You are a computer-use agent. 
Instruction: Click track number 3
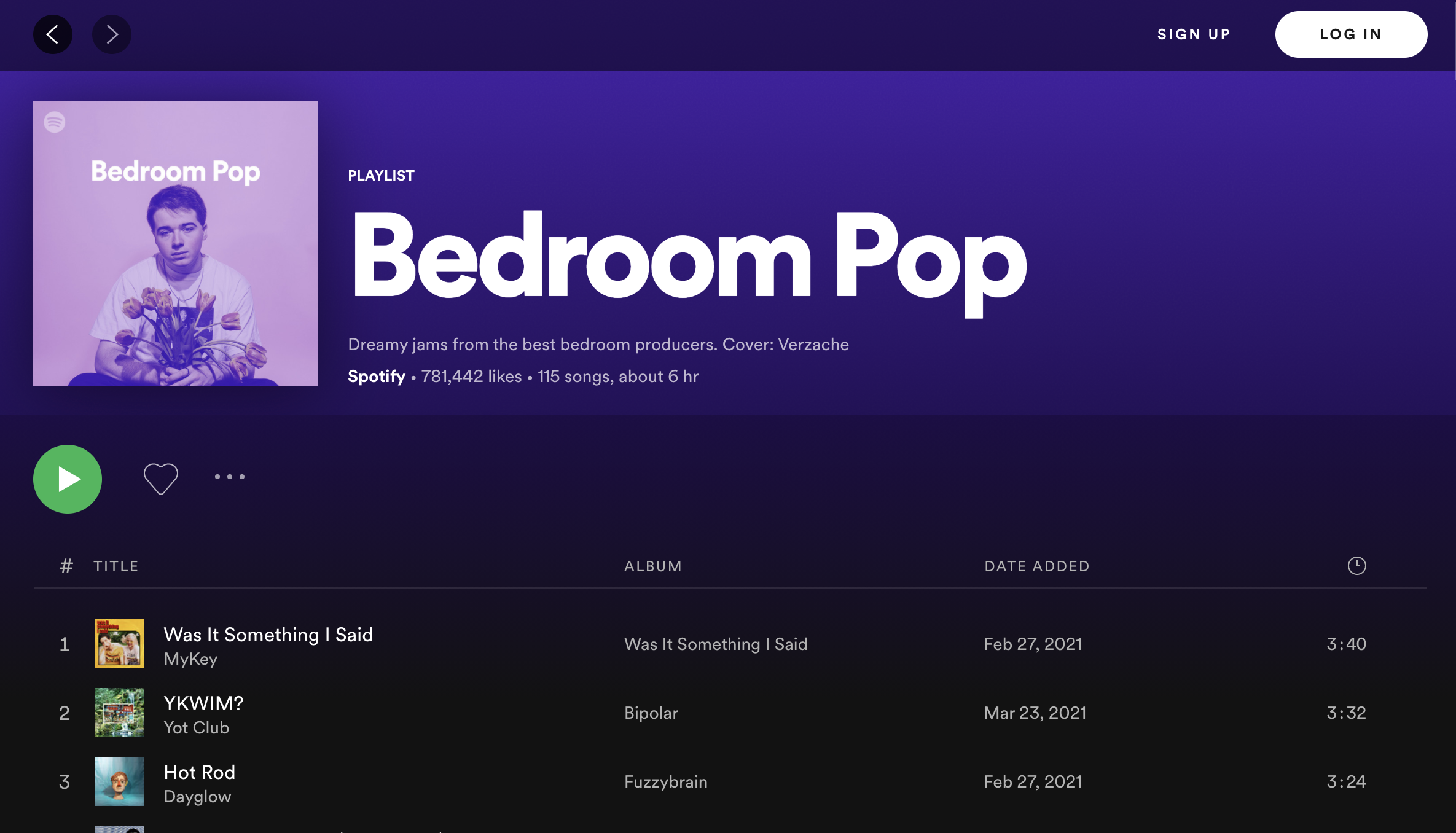pyautogui.click(x=65, y=782)
